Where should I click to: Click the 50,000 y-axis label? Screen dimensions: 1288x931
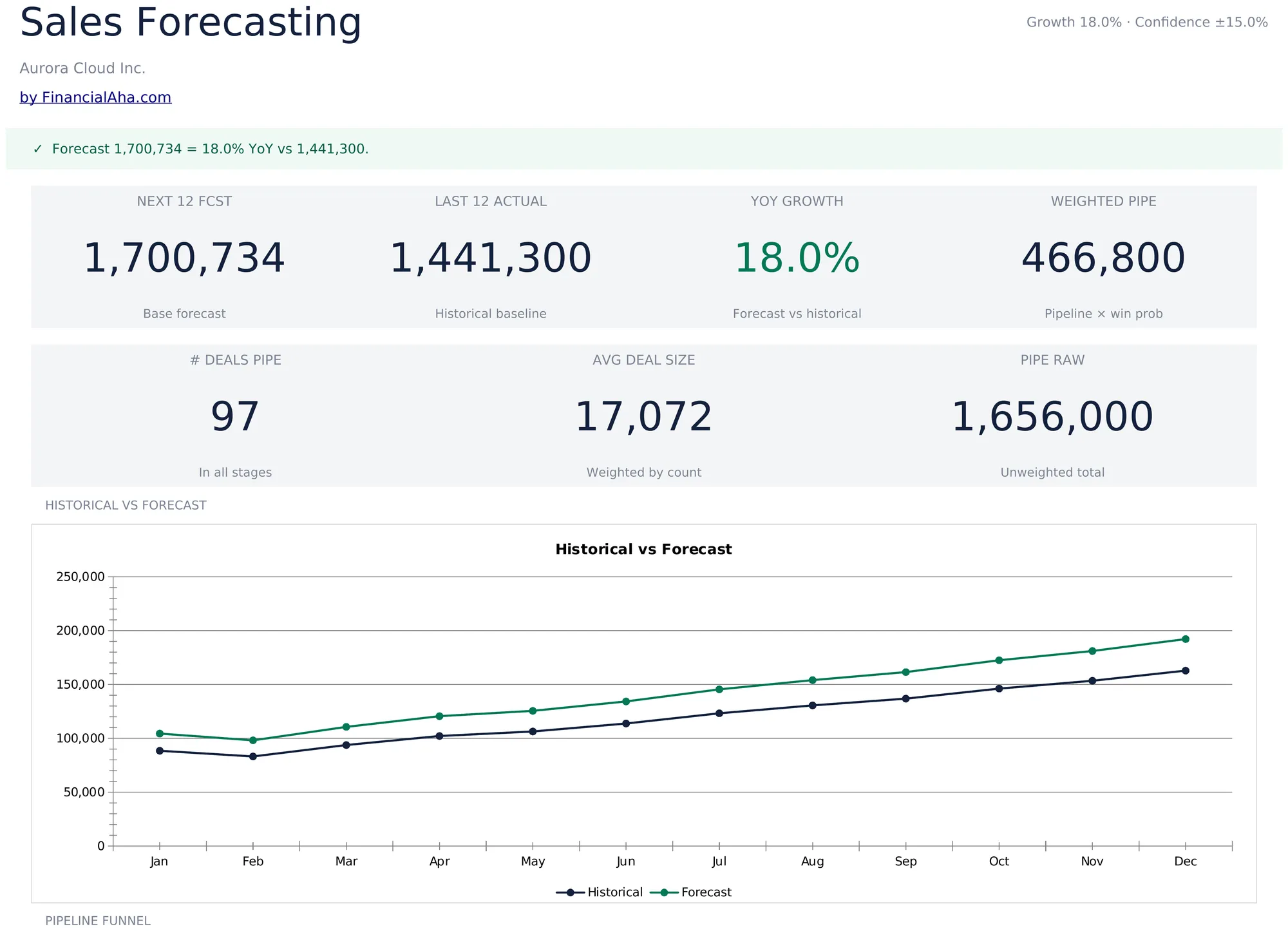click(84, 792)
